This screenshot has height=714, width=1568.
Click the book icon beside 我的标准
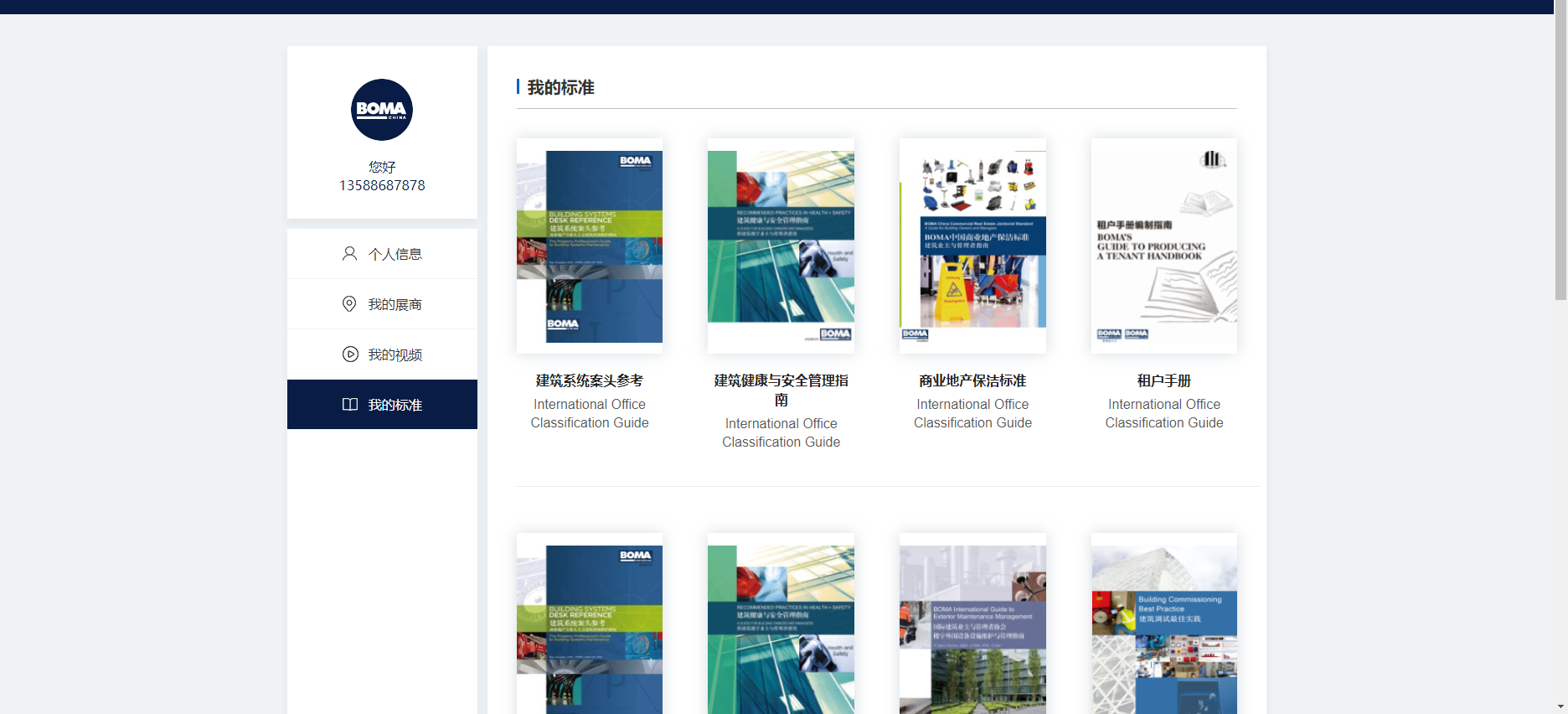point(350,405)
